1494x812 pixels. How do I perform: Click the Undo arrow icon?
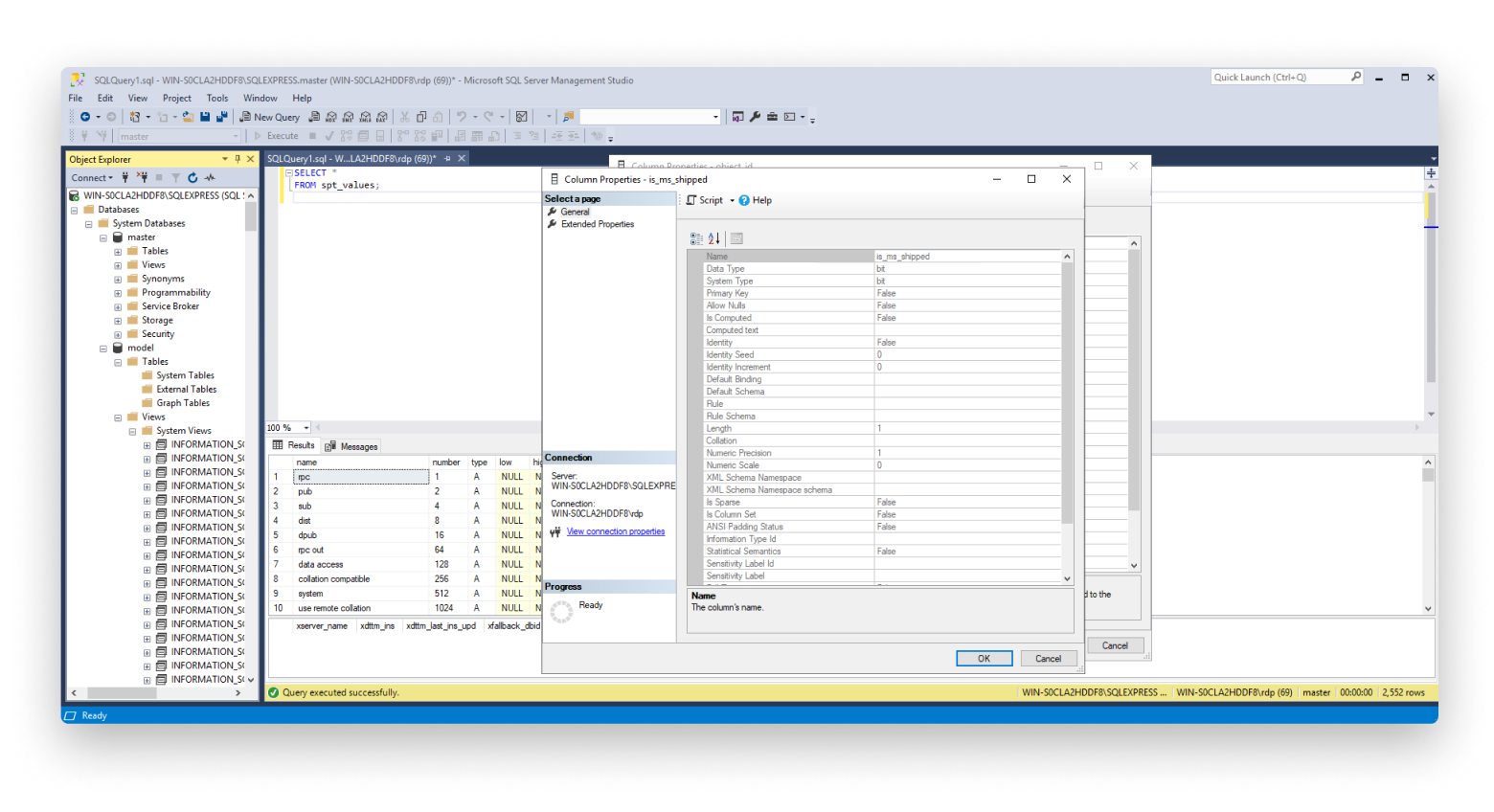coord(461,117)
